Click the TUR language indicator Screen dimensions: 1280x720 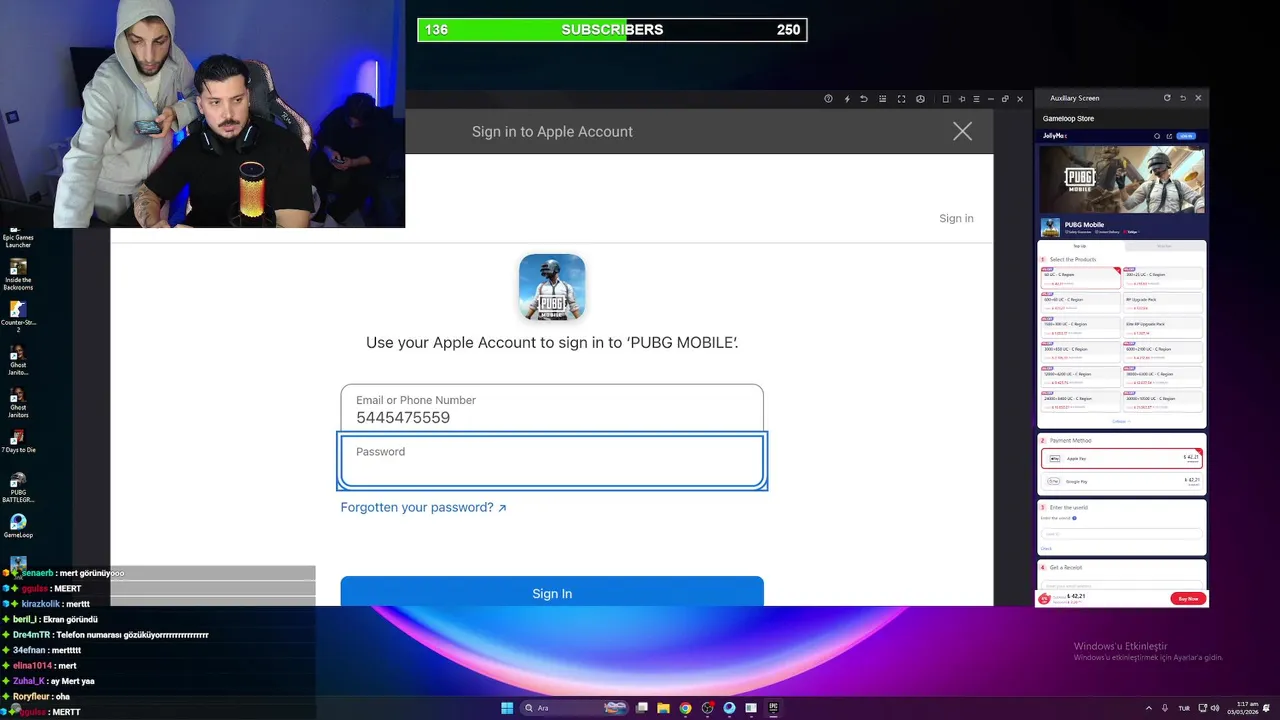click(1184, 708)
